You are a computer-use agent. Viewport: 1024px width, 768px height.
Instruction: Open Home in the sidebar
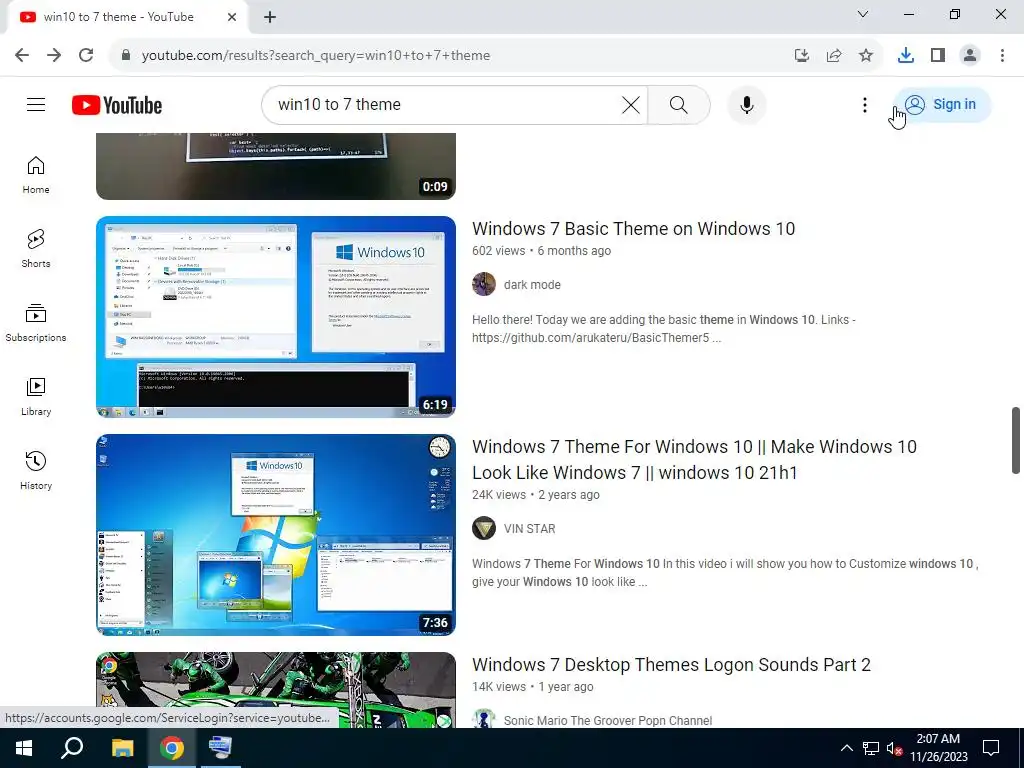[x=36, y=175]
